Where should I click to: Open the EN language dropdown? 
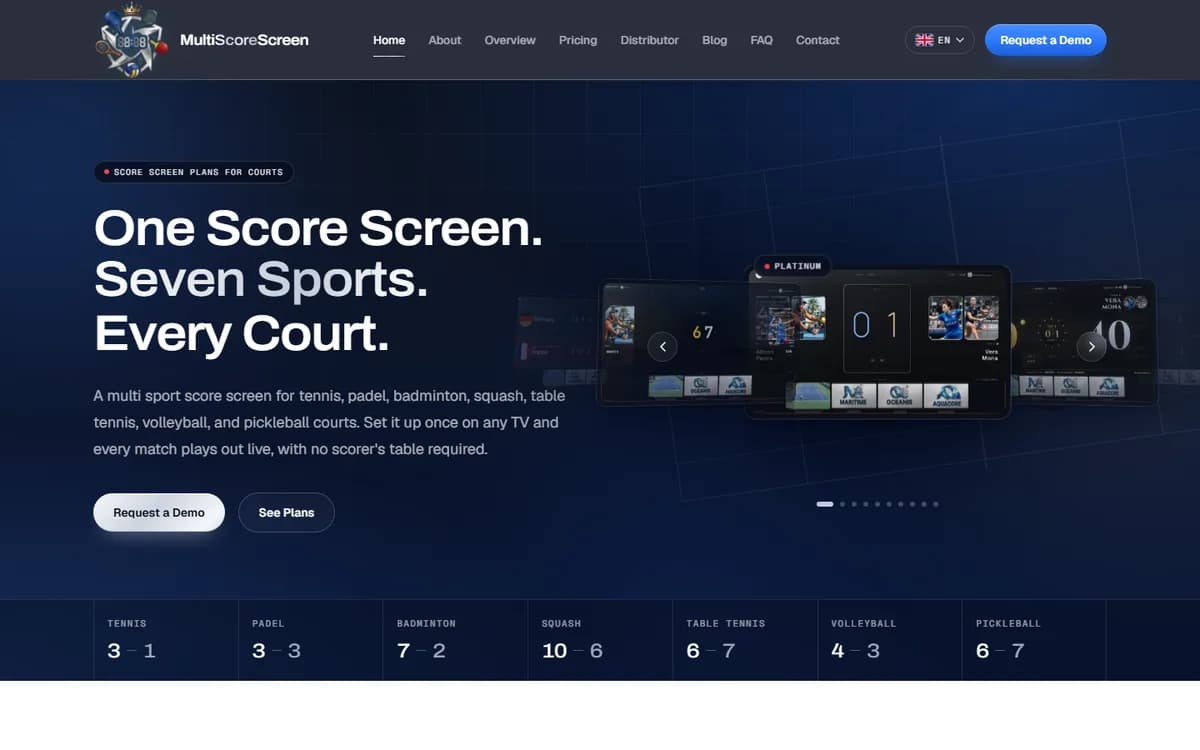(940, 40)
